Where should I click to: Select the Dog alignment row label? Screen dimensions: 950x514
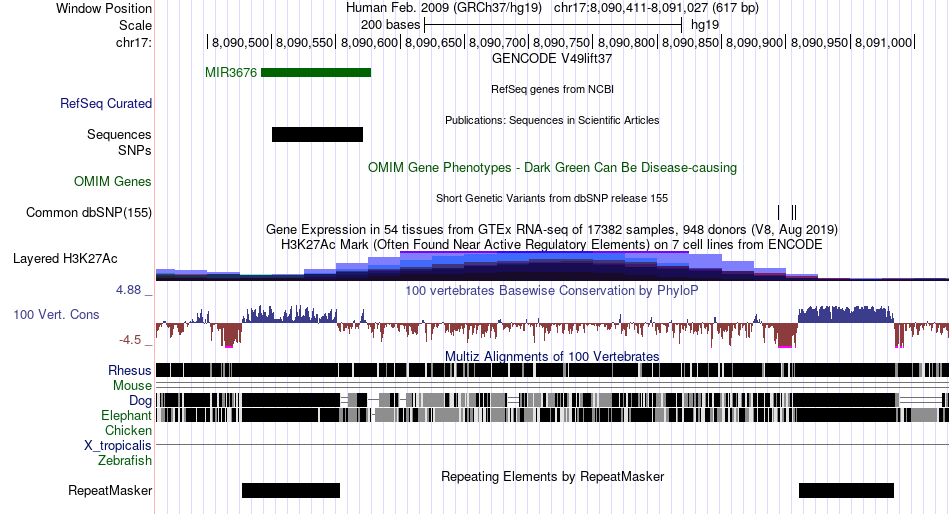pyautogui.click(x=140, y=401)
